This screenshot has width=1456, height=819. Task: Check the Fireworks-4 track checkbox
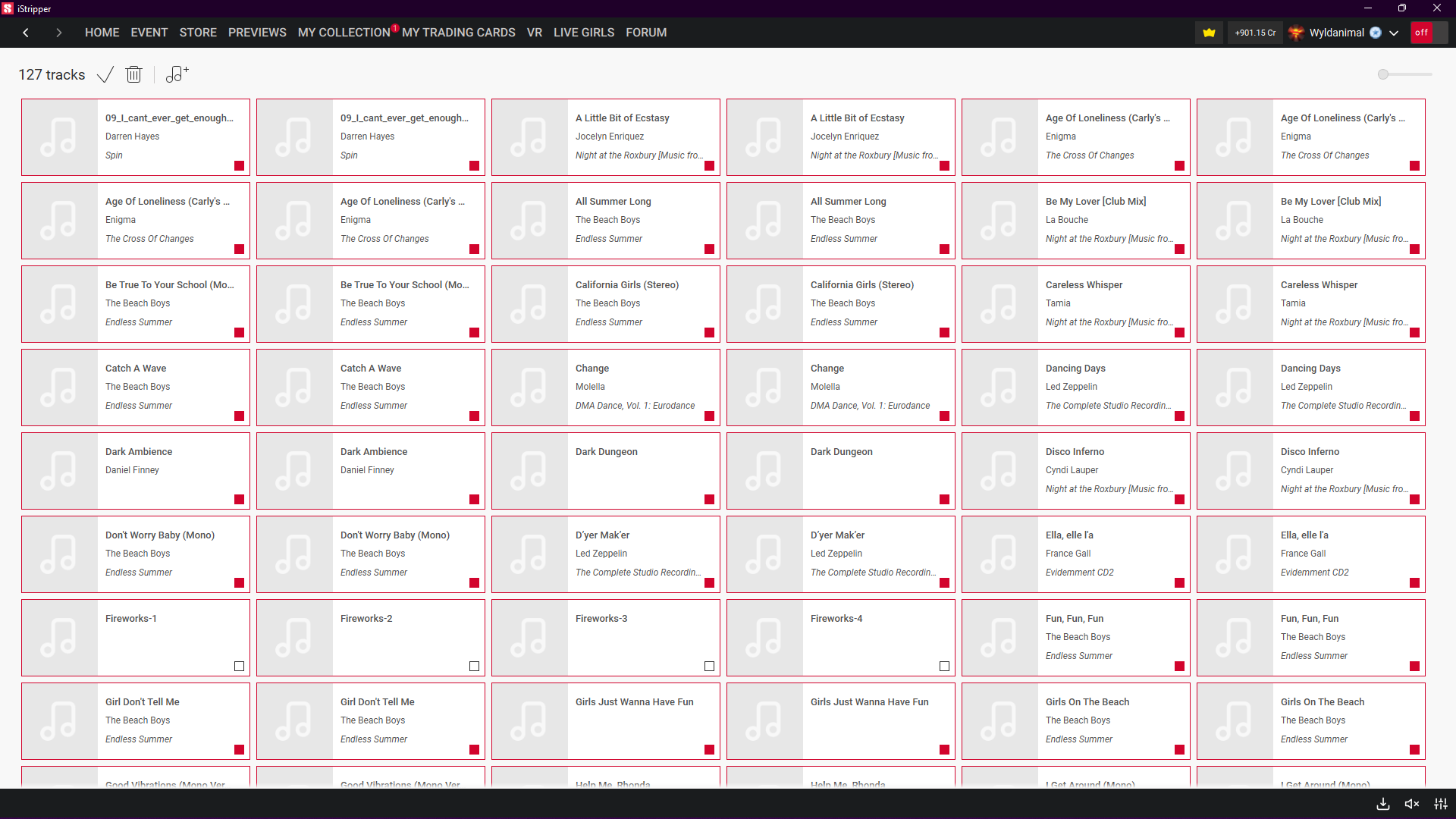point(944,666)
